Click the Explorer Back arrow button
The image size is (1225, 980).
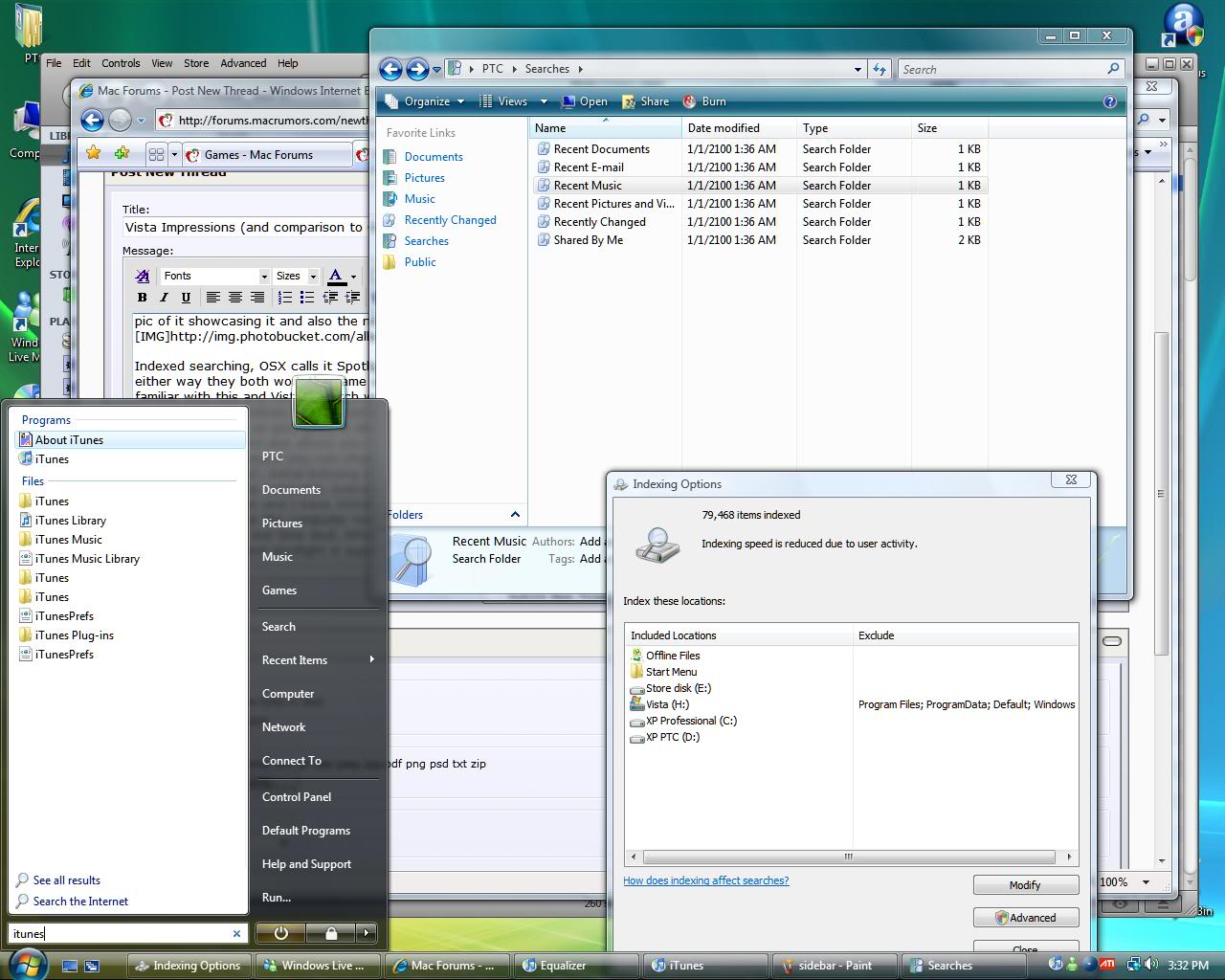pos(390,69)
